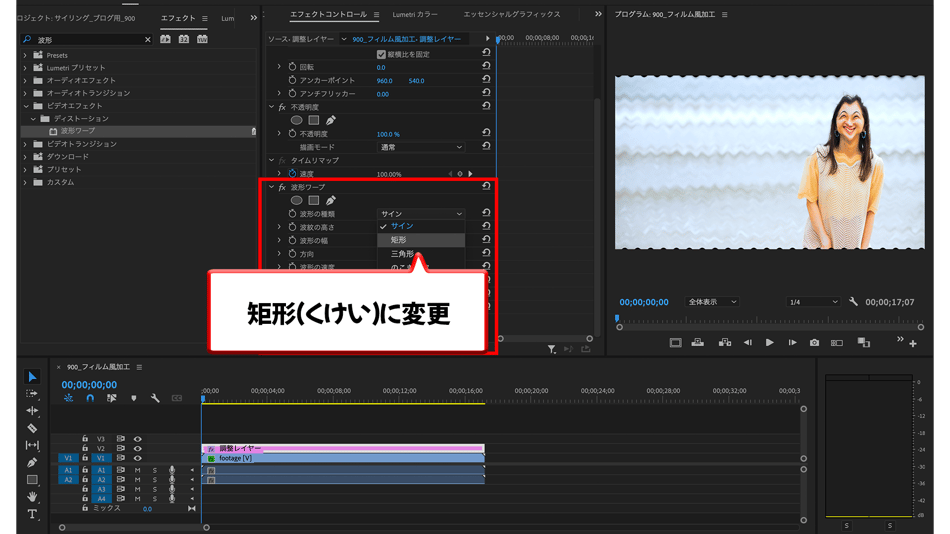950x534 pixels.
Task: Click the filter properties funnel icon
Action: 551,349
